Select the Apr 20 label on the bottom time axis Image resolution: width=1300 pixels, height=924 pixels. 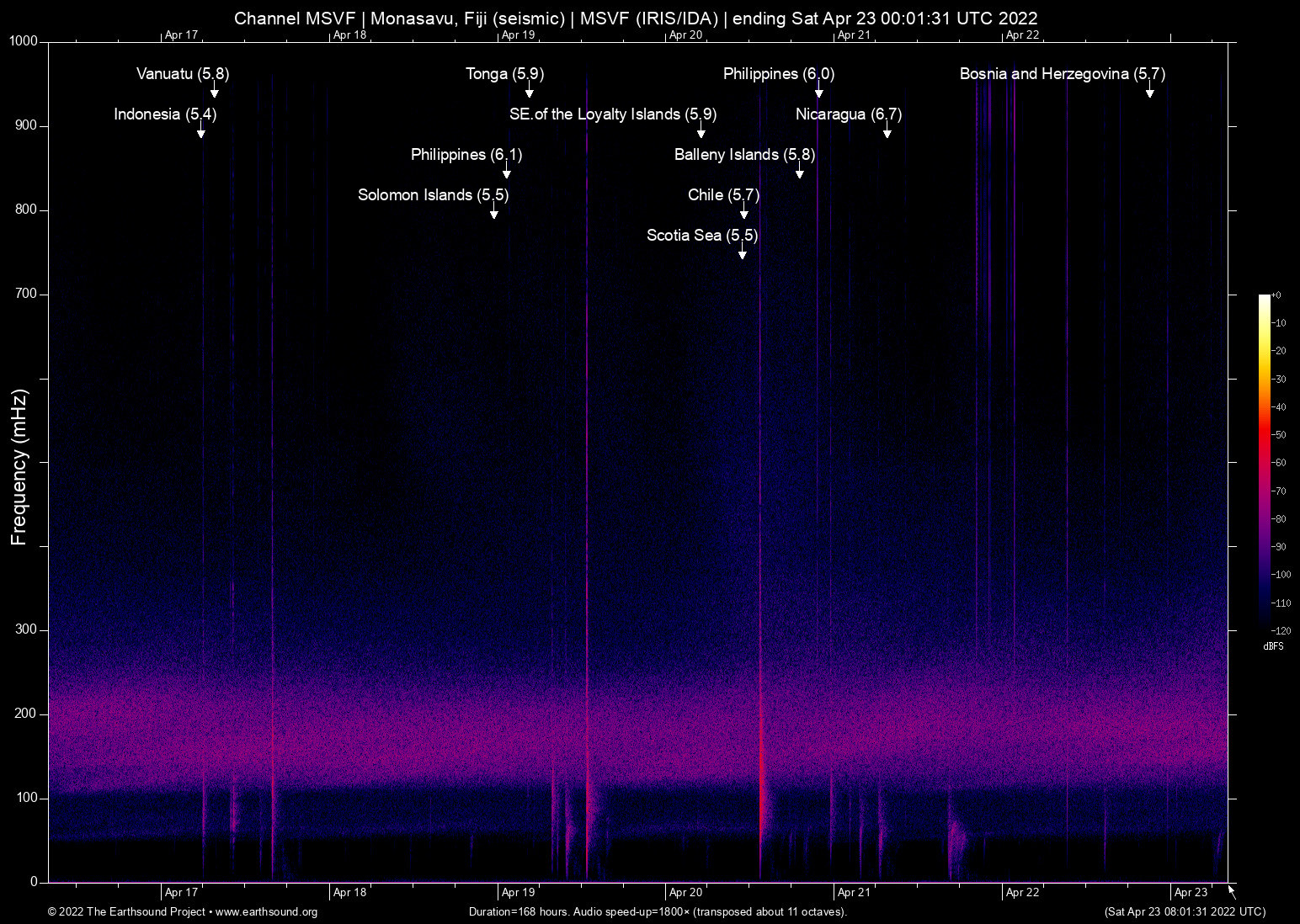(686, 893)
